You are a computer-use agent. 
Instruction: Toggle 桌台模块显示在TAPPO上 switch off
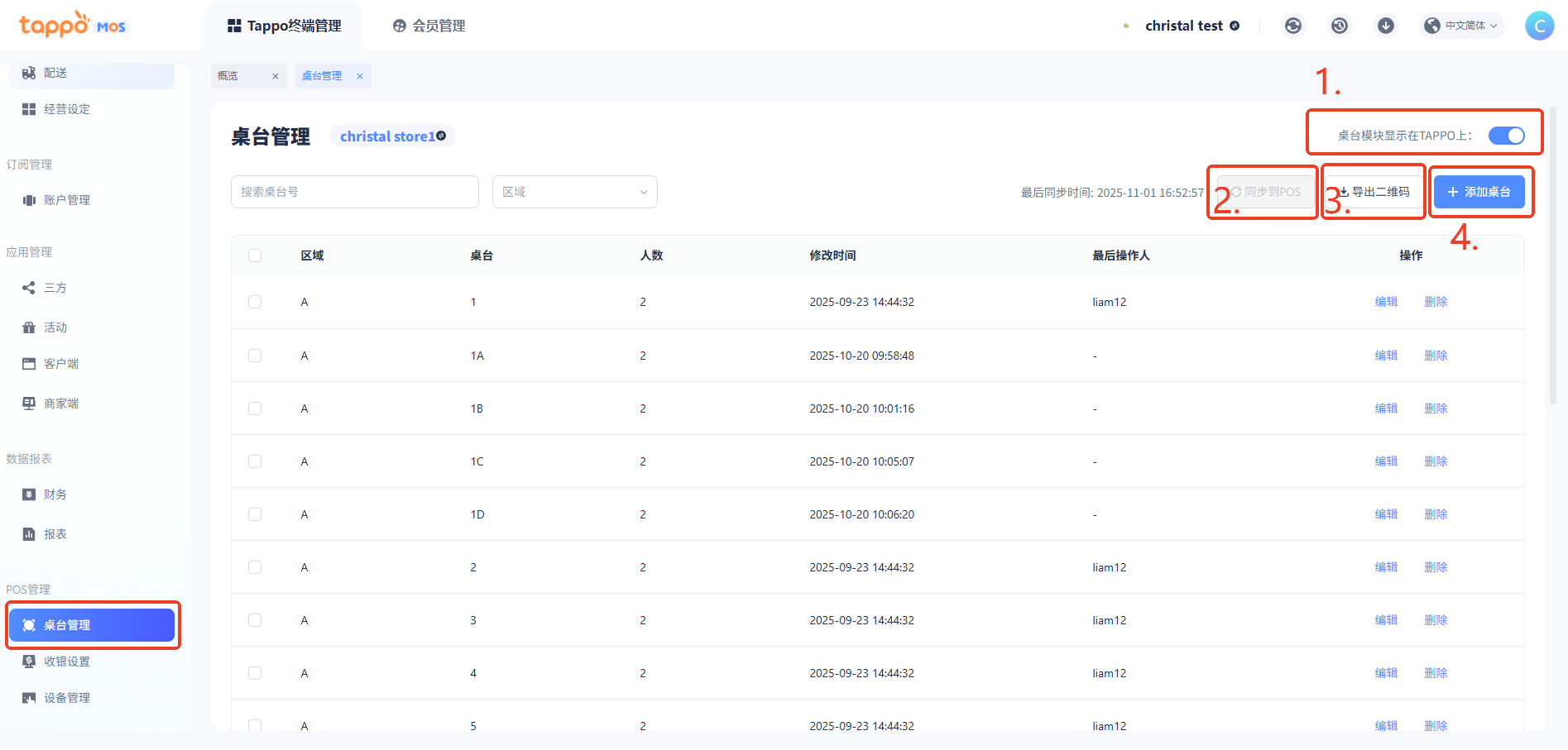1506,136
